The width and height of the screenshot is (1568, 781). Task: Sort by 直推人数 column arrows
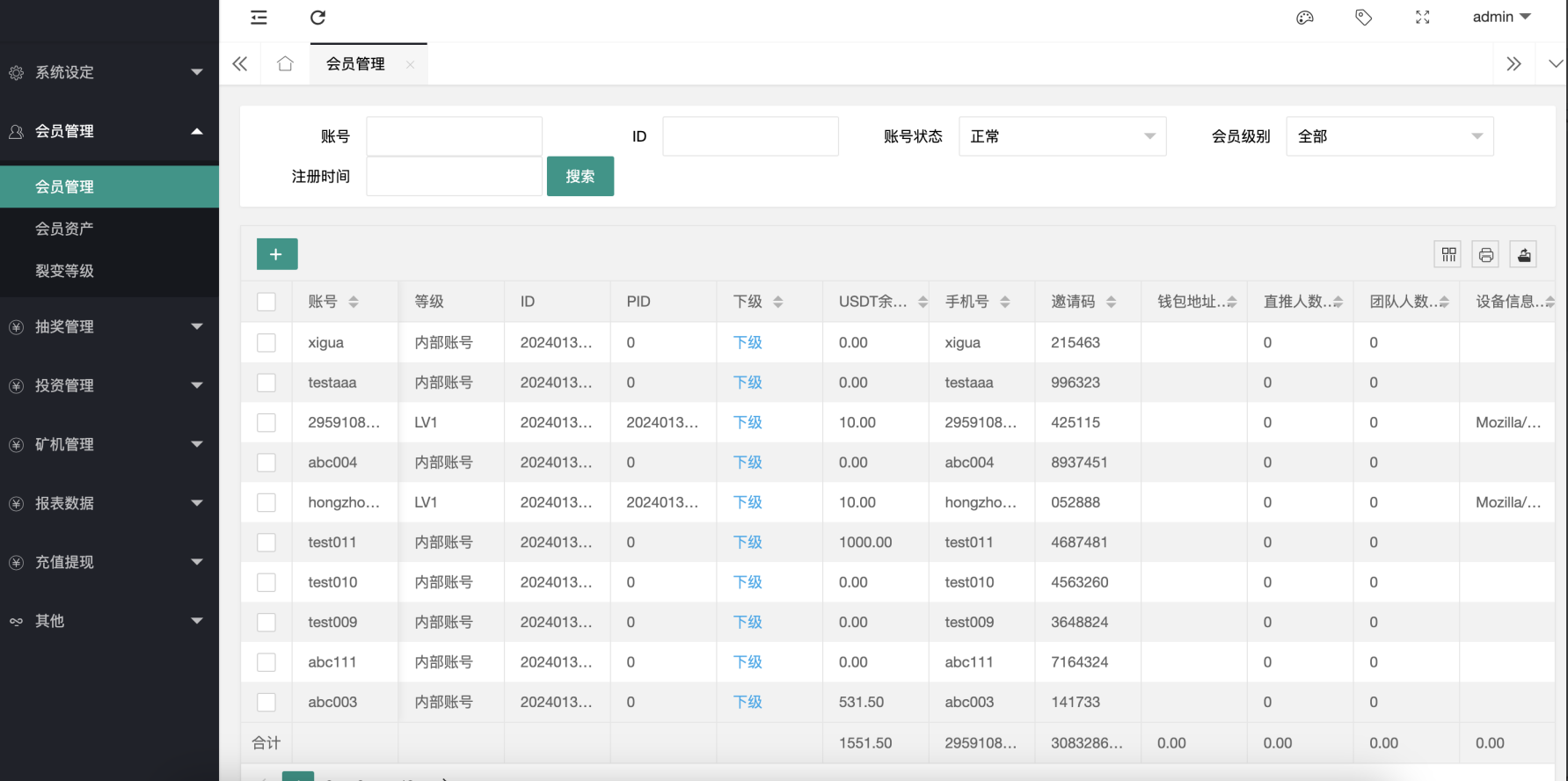click(x=1338, y=302)
